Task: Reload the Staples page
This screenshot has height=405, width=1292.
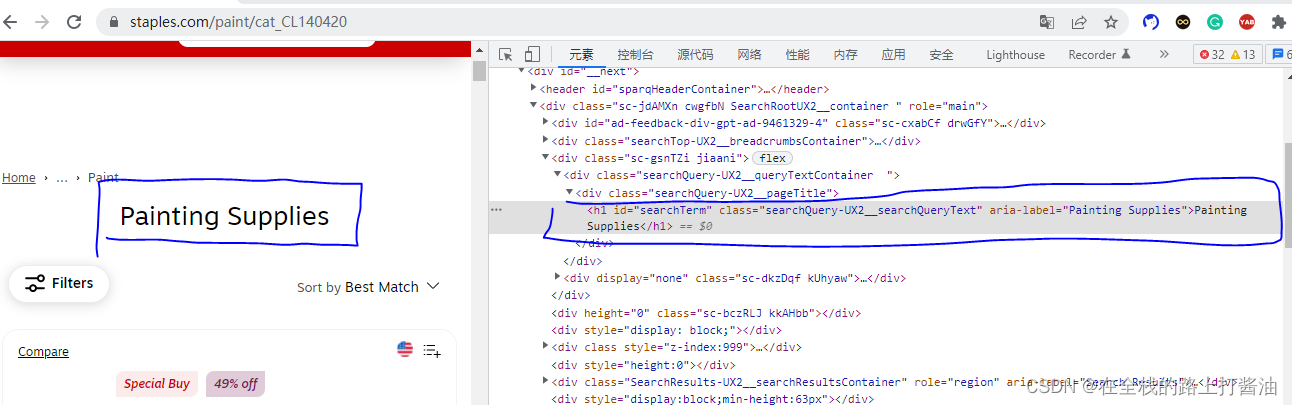Action: [74, 21]
